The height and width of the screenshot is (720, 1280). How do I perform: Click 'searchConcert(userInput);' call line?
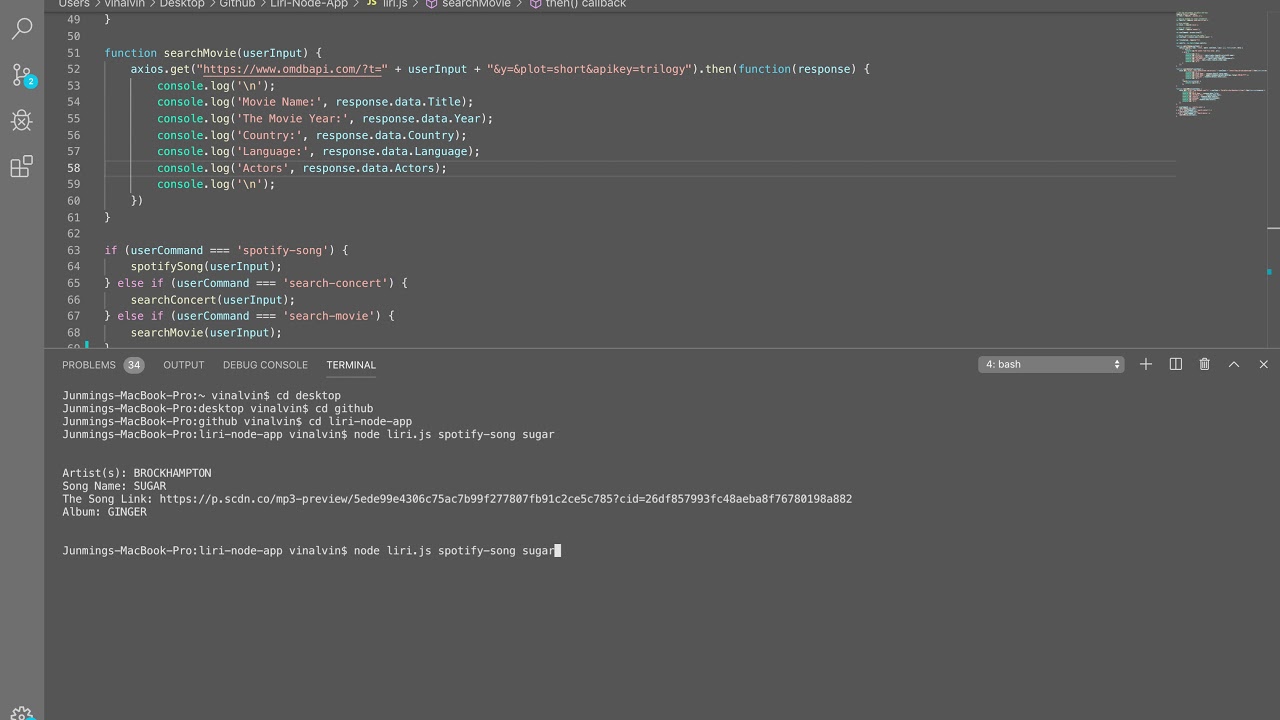point(213,300)
